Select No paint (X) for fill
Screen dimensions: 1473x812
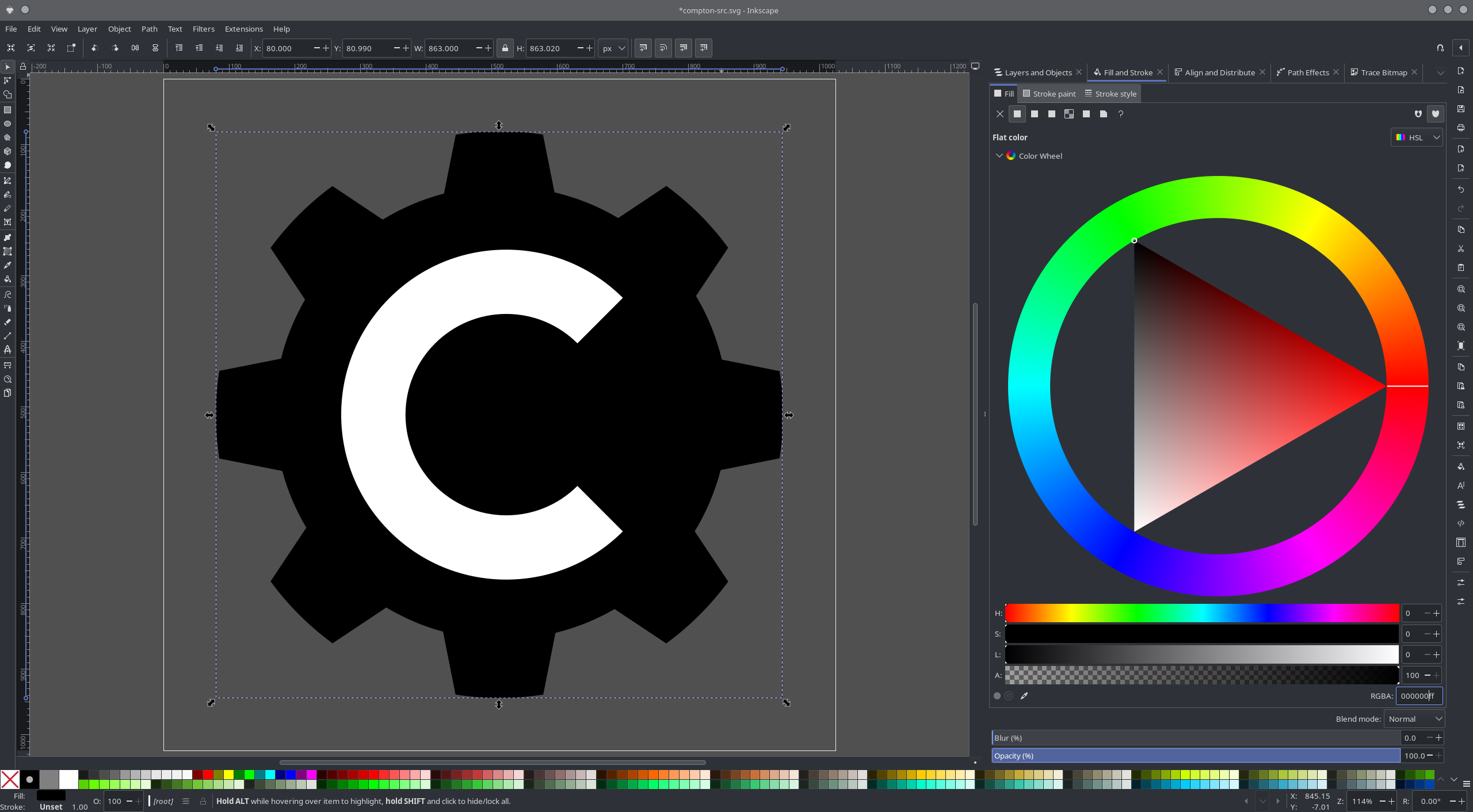point(1000,114)
